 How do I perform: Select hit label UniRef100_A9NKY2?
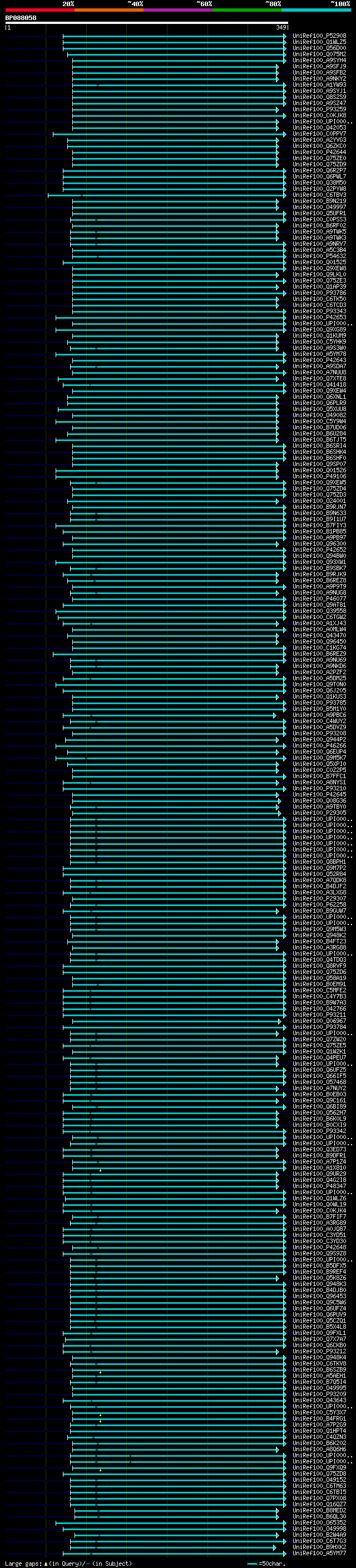319,79
